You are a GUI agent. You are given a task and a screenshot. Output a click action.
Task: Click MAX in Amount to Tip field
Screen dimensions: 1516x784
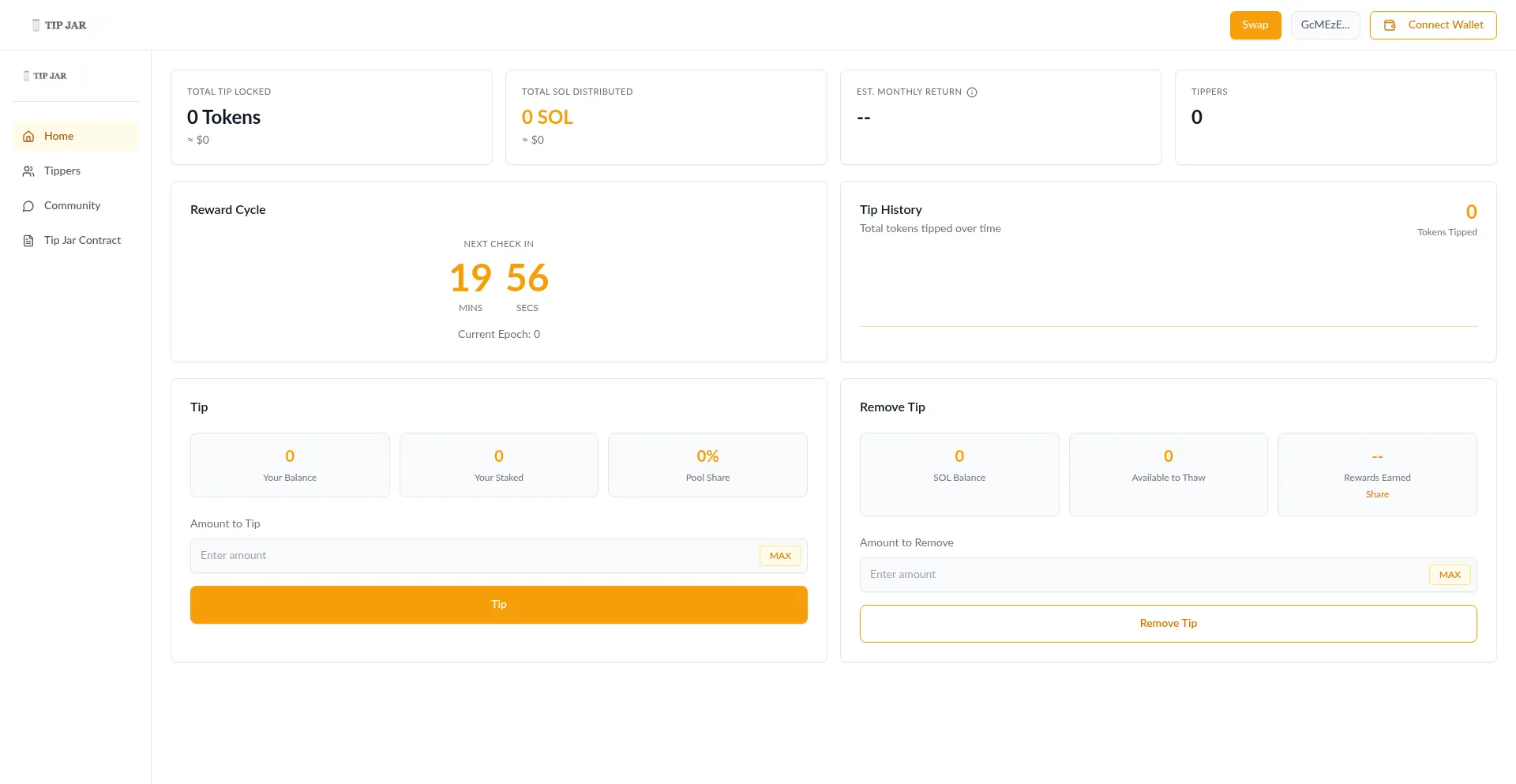(780, 556)
